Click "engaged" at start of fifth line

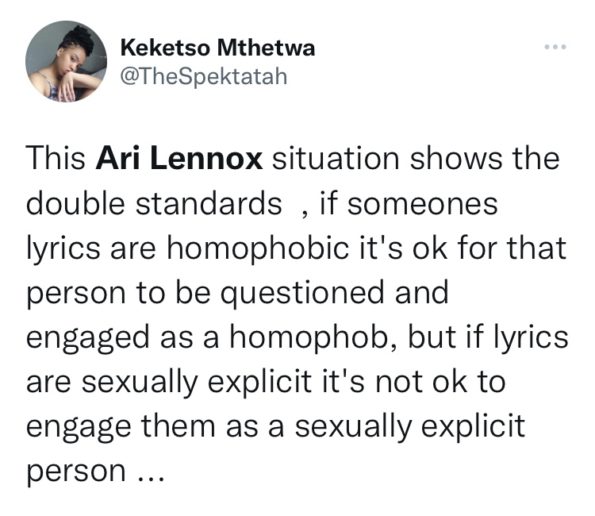(88, 338)
